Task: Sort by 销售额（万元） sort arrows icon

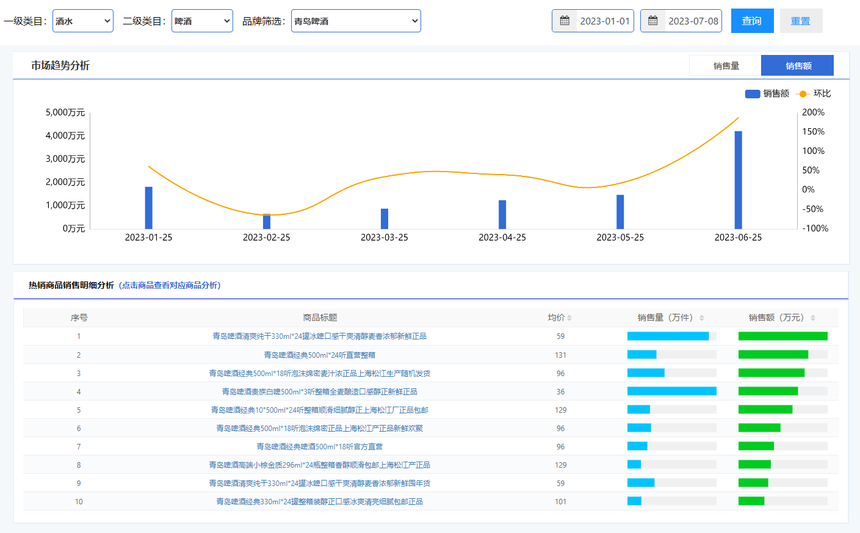Action: (813, 318)
